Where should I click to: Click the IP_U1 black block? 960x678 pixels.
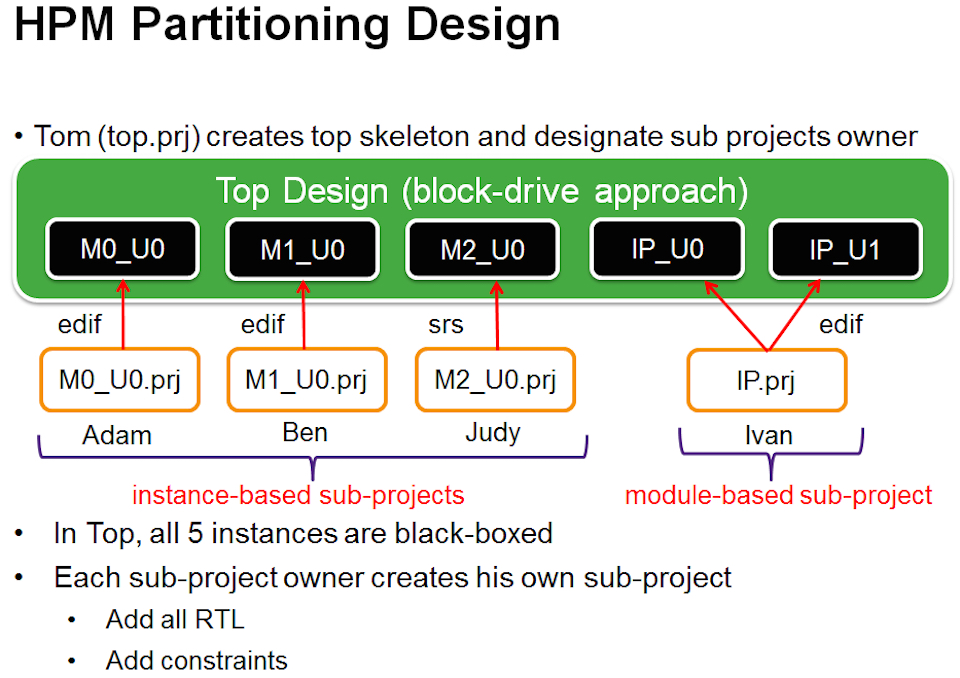845,250
